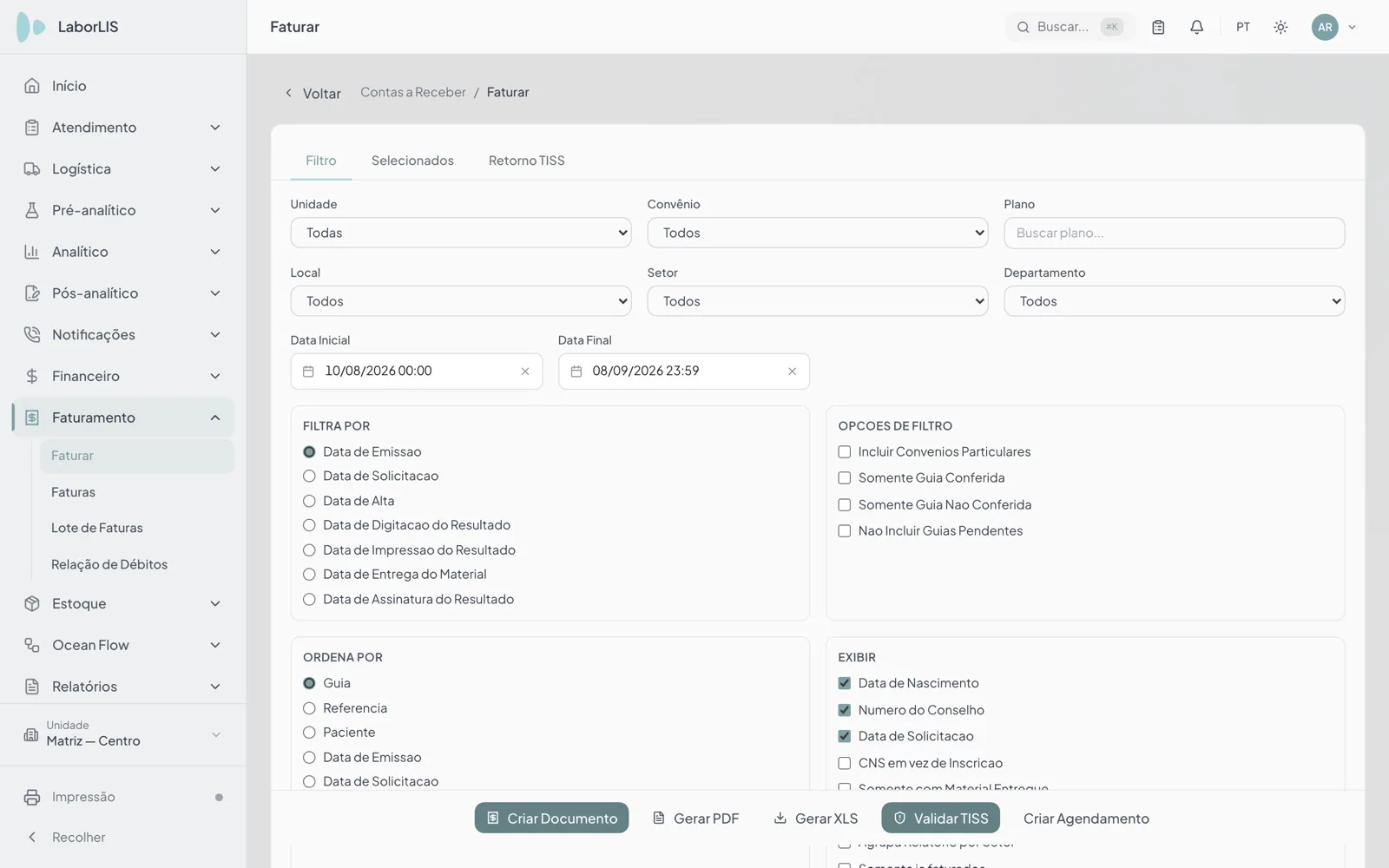
Task: Click the Buscar plano input field
Action: click(1174, 233)
